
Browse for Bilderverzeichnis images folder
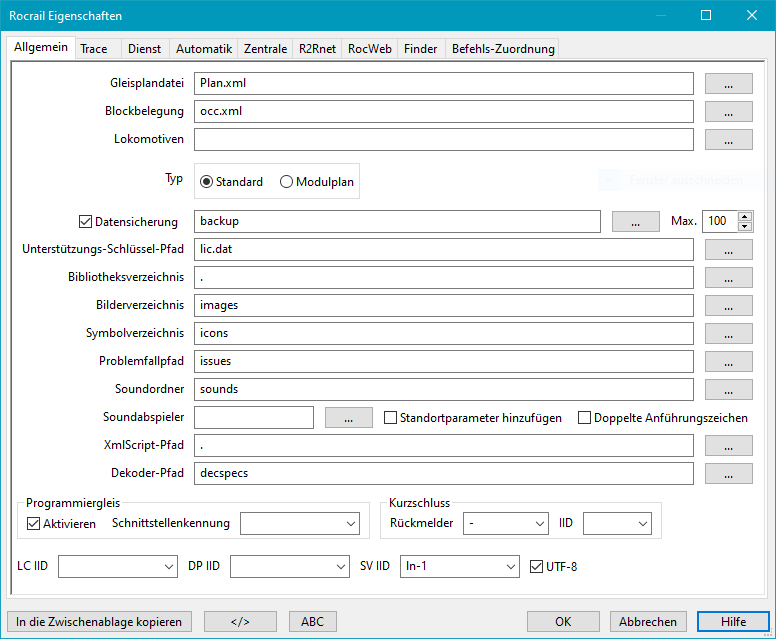728,305
